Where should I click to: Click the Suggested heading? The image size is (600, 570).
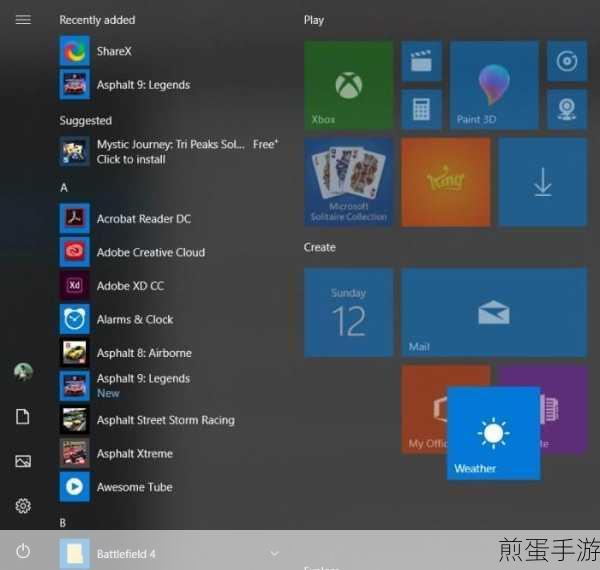pos(86,121)
